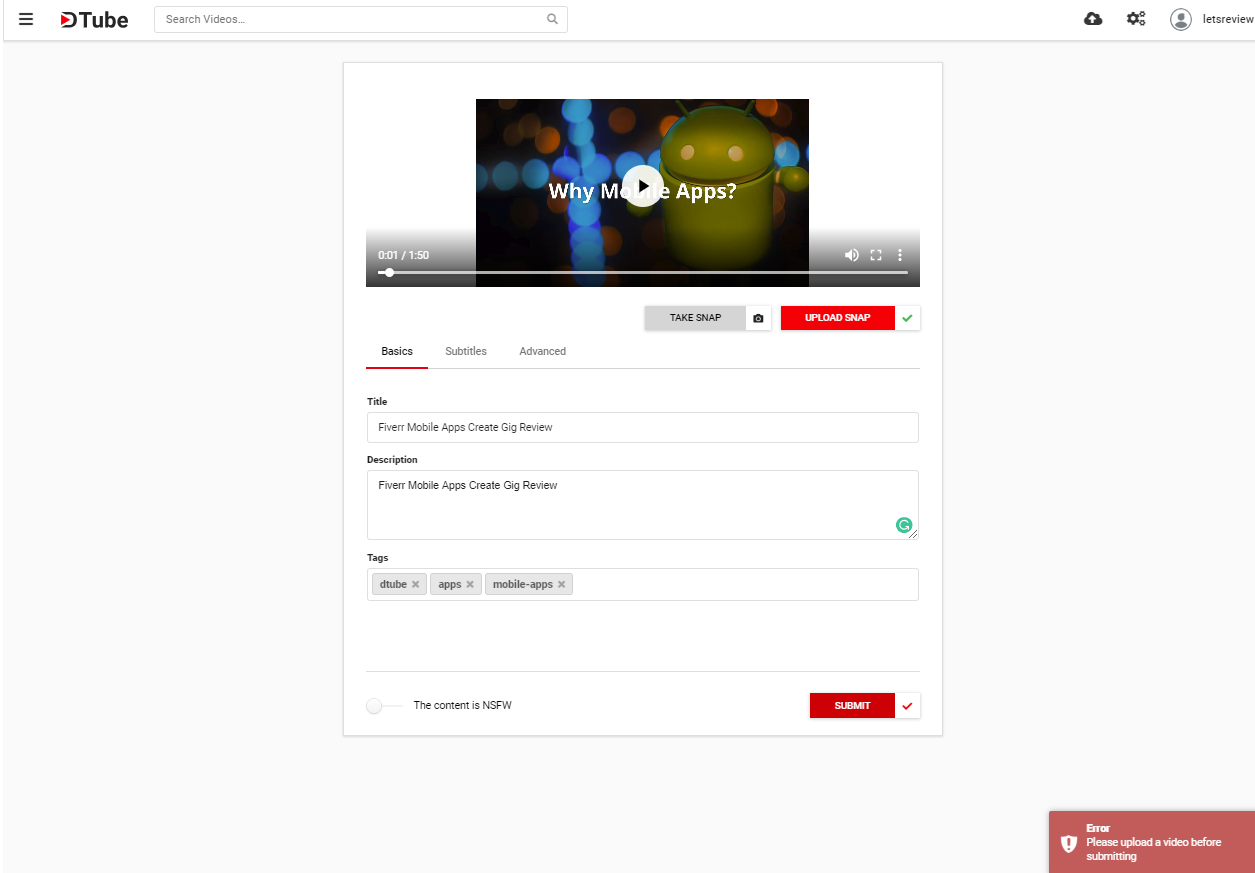
Task: Click red checkmark beside Submit
Action: [907, 706]
